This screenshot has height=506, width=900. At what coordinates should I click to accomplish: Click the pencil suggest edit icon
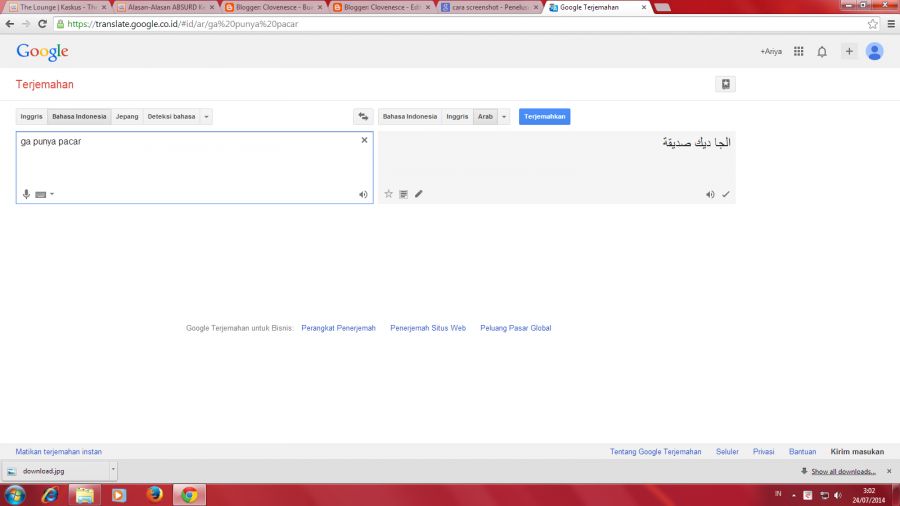coord(418,194)
